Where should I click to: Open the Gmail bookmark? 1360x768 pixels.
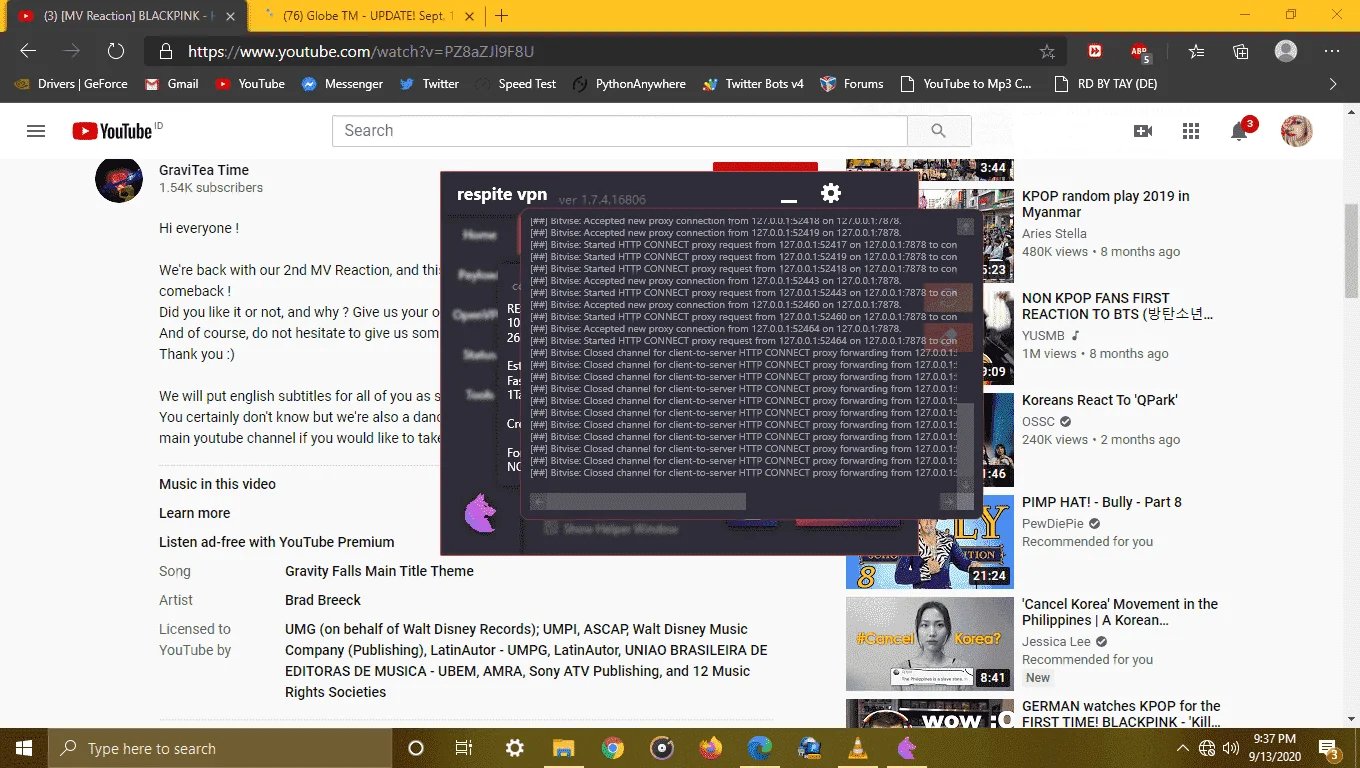click(171, 84)
